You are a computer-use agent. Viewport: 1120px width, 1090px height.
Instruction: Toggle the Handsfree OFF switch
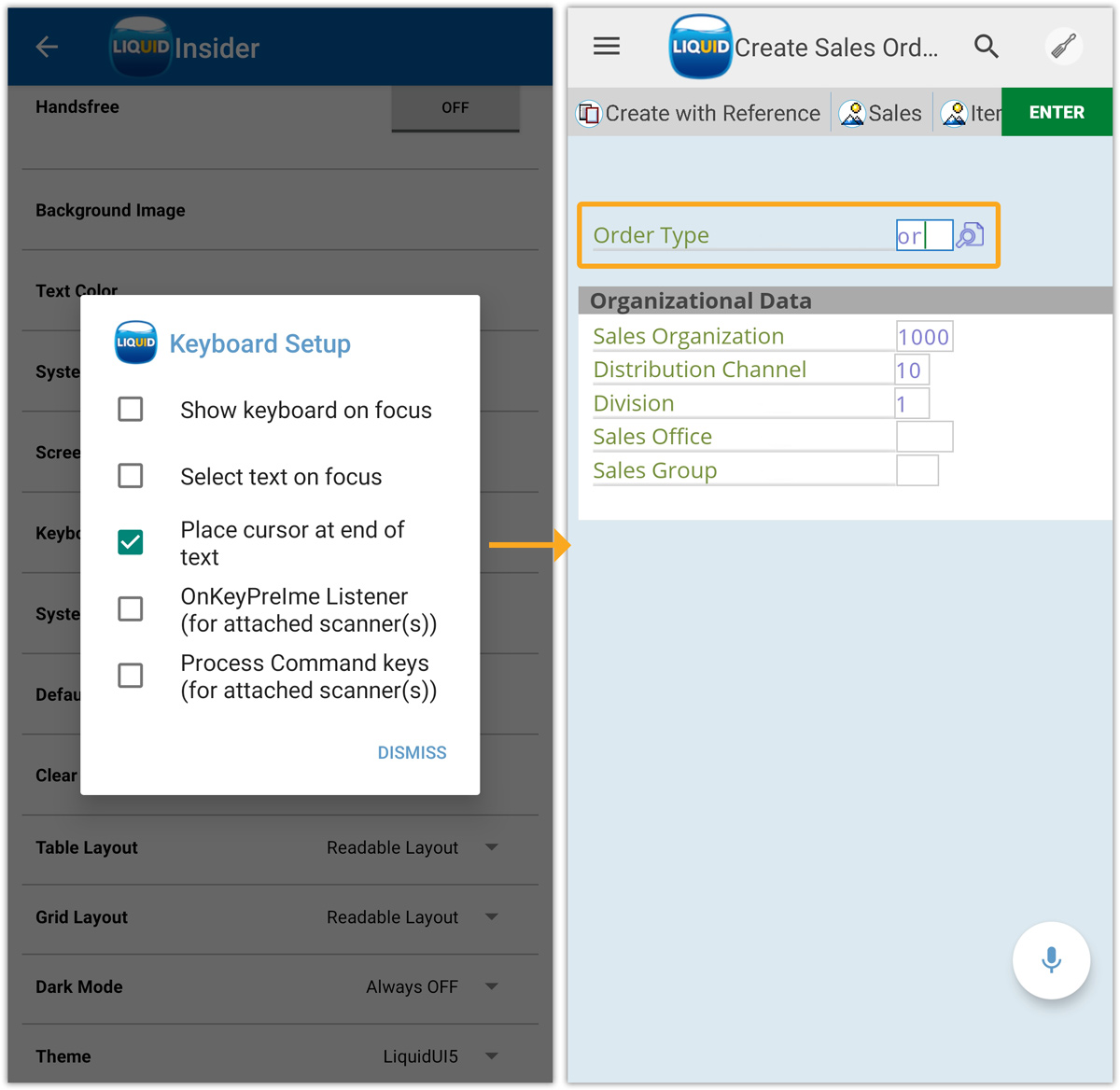point(455,108)
